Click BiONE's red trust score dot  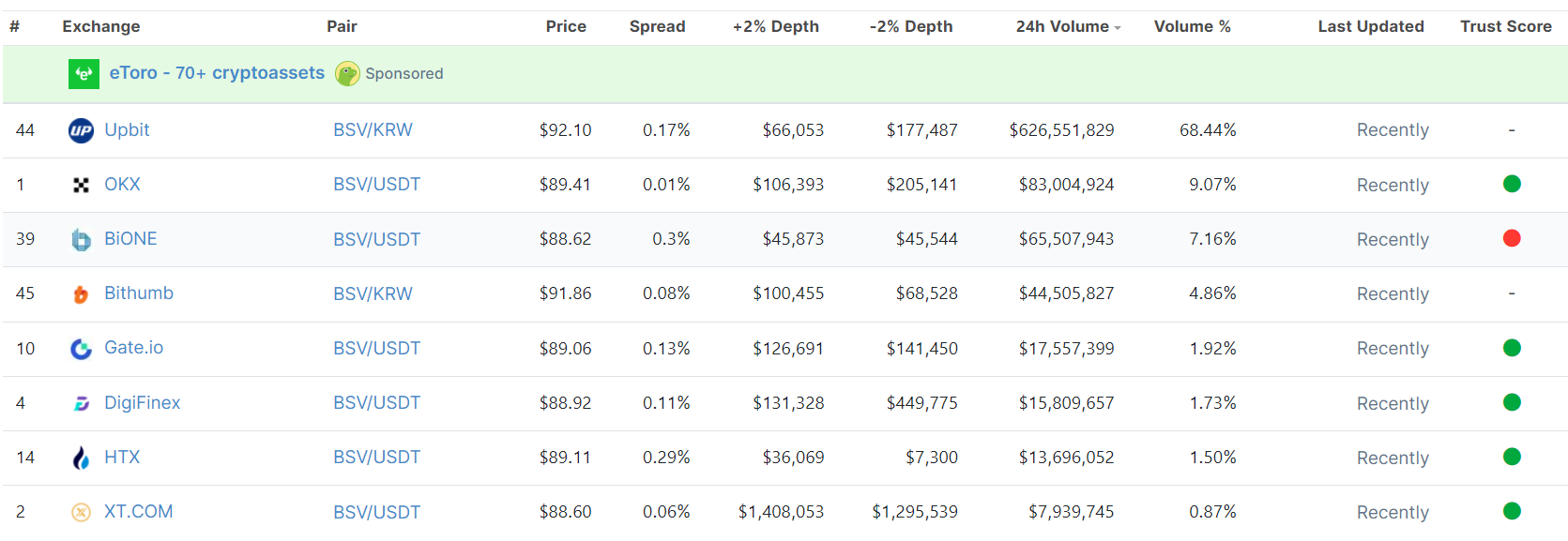[1512, 238]
